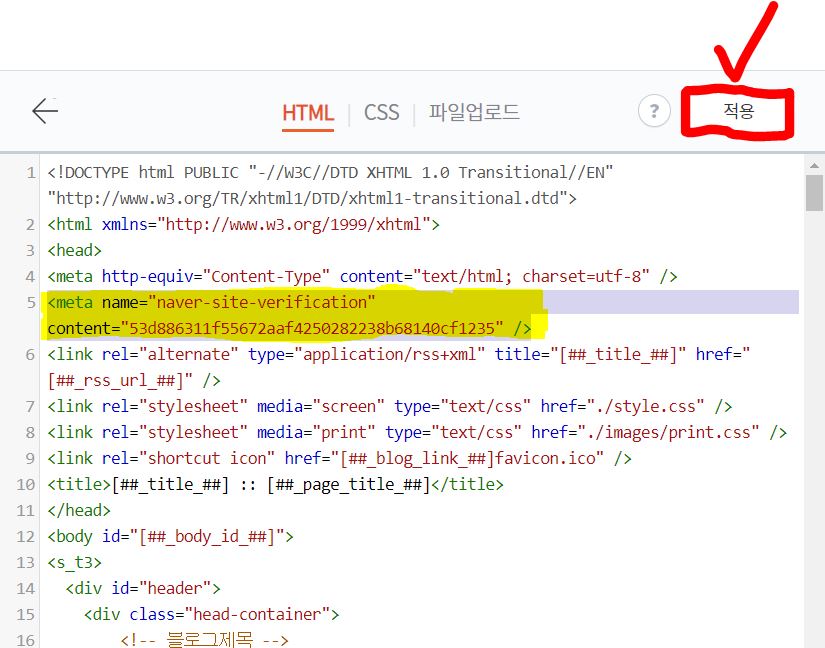The height and width of the screenshot is (648, 825).
Task: Go back using the left arrow icon
Action: pyautogui.click(x=45, y=111)
